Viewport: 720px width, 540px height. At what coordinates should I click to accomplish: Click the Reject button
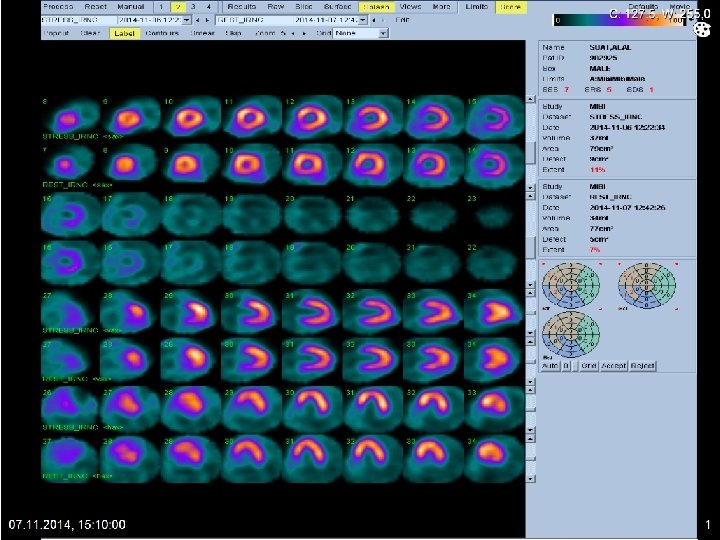pyautogui.click(x=642, y=366)
